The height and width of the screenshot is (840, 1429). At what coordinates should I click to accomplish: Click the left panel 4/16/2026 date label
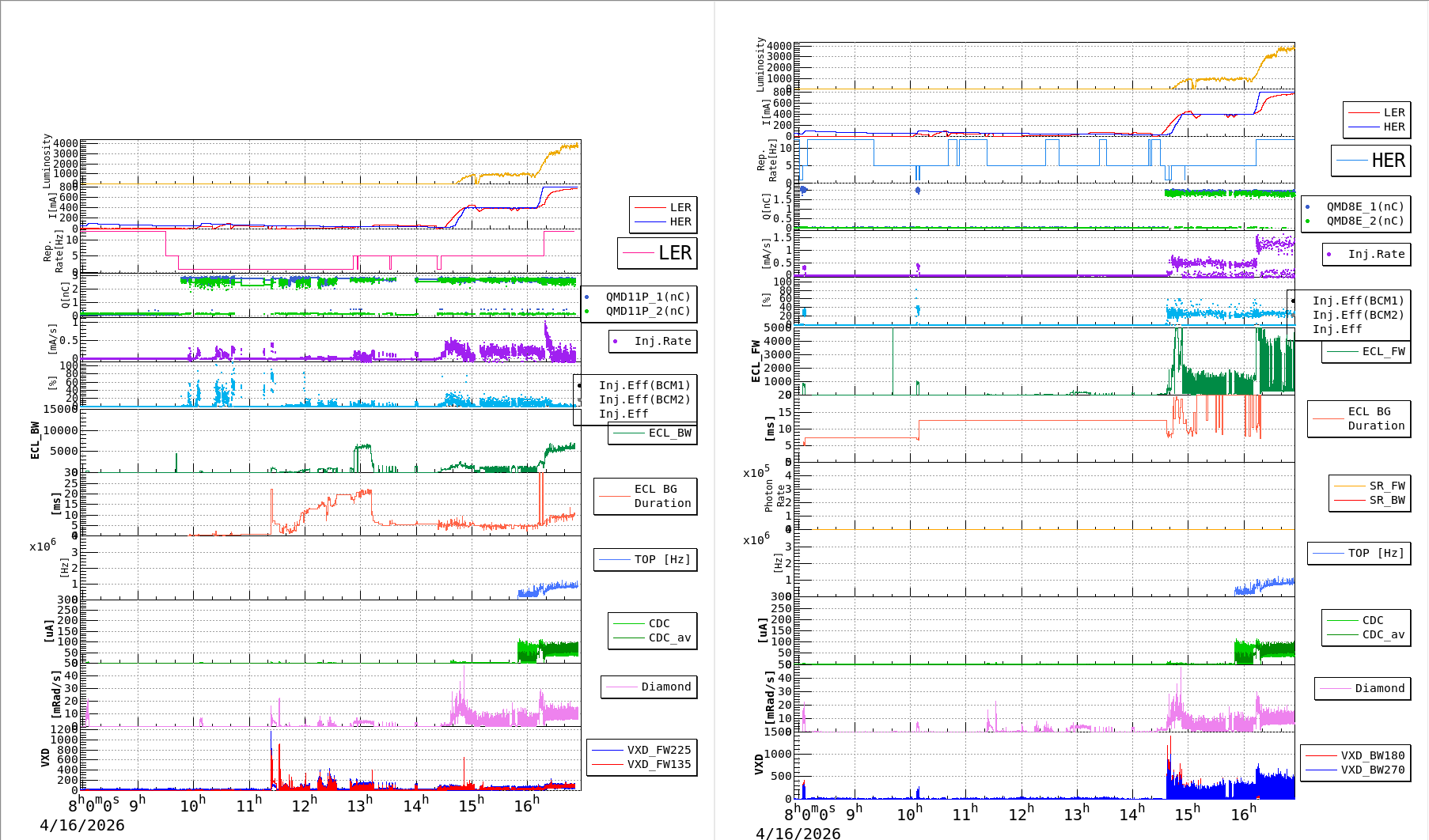[82, 825]
